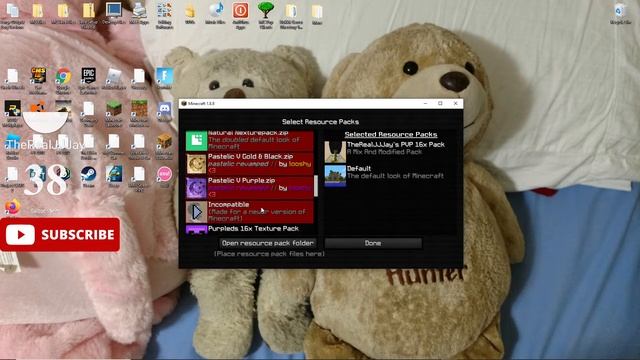Open the Recycle Bin desktop icon
This screenshot has height=360, width=640.
coord(620,14)
